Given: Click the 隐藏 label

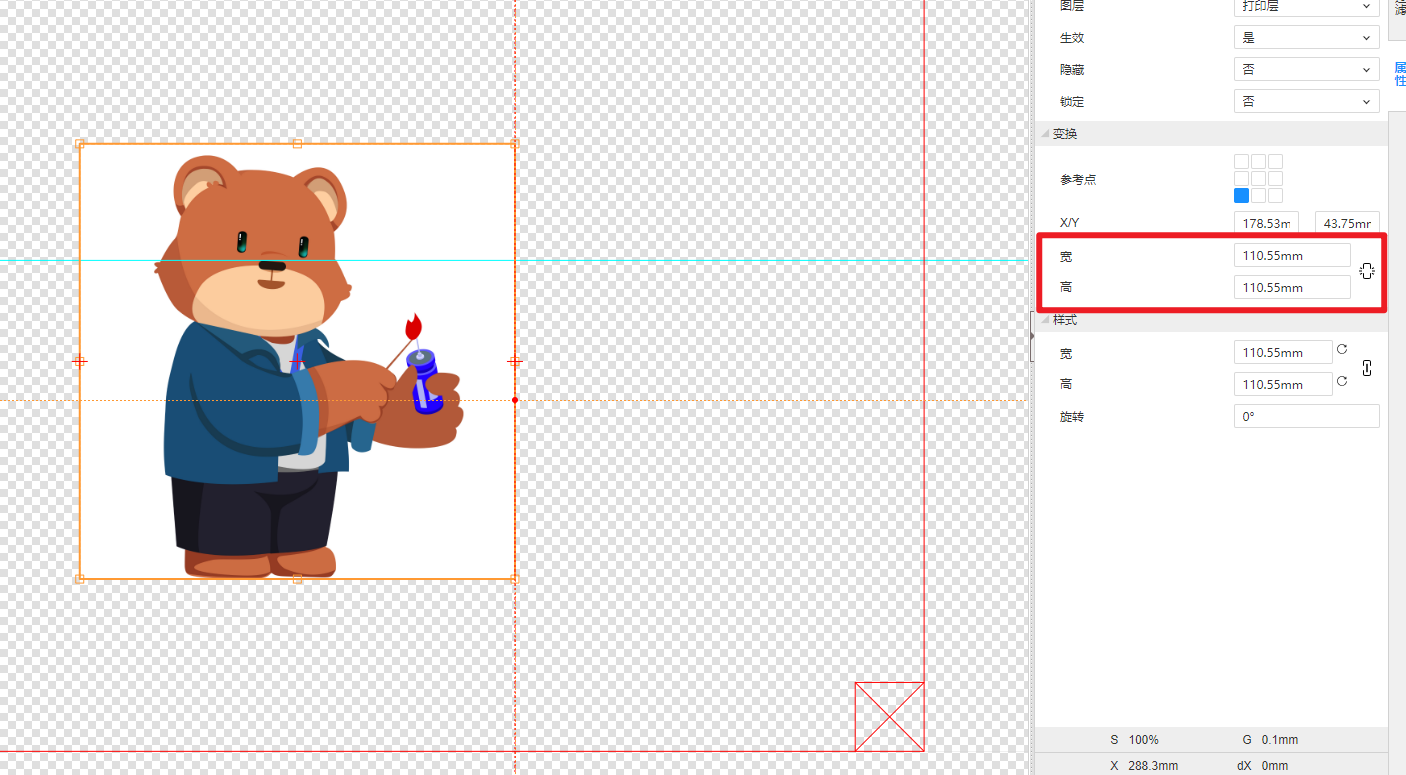Looking at the screenshot, I should tap(1072, 69).
